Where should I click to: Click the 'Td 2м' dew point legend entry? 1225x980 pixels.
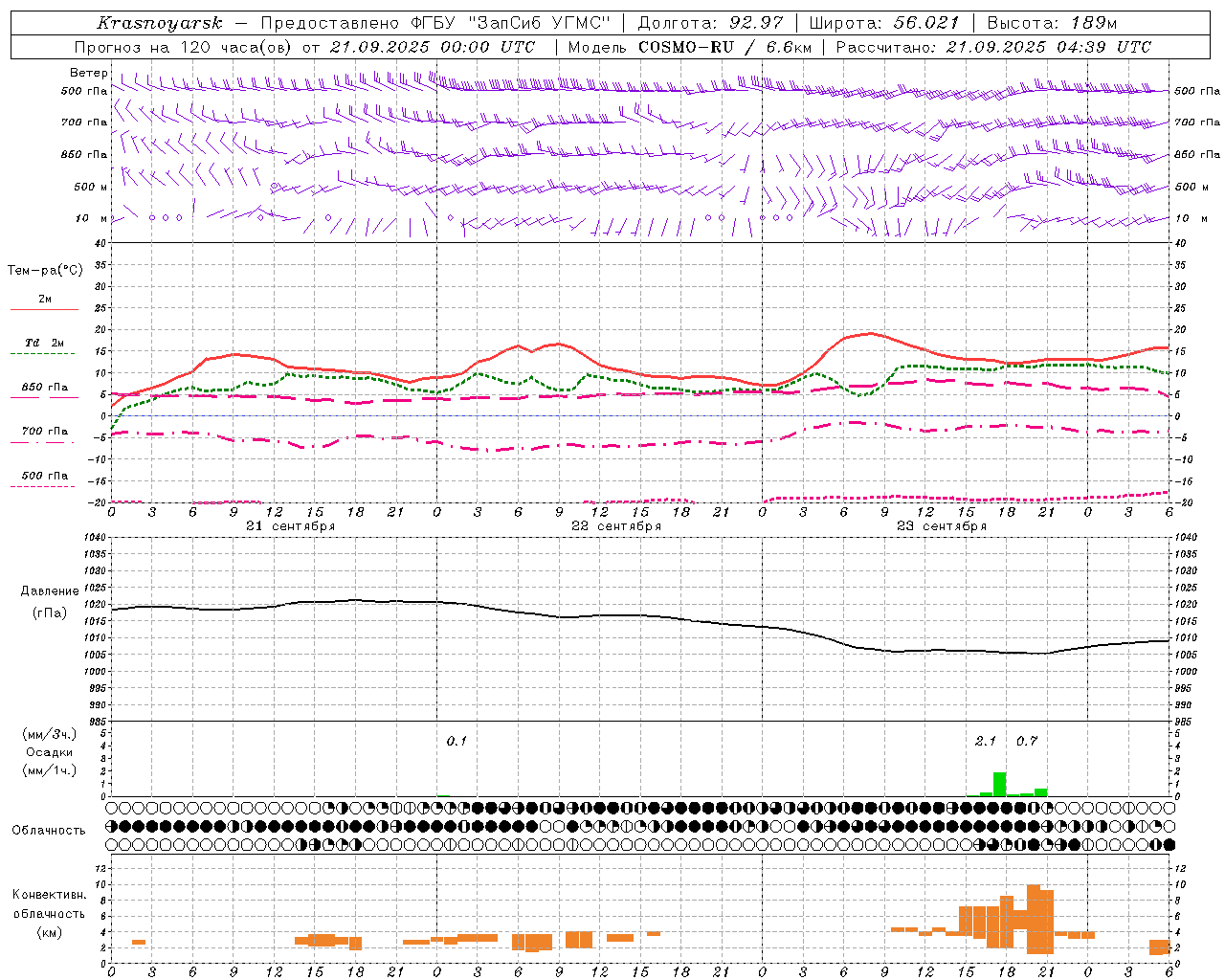(x=45, y=343)
